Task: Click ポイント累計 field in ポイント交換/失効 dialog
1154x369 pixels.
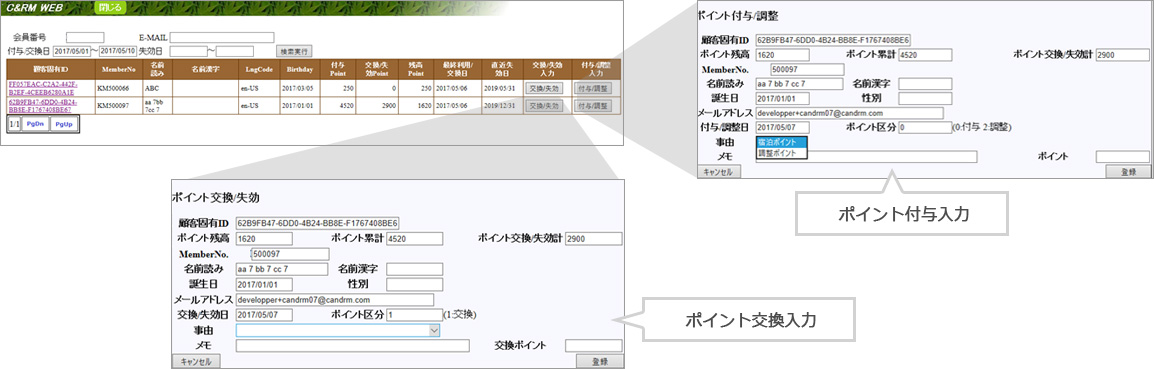Action: 414,239
